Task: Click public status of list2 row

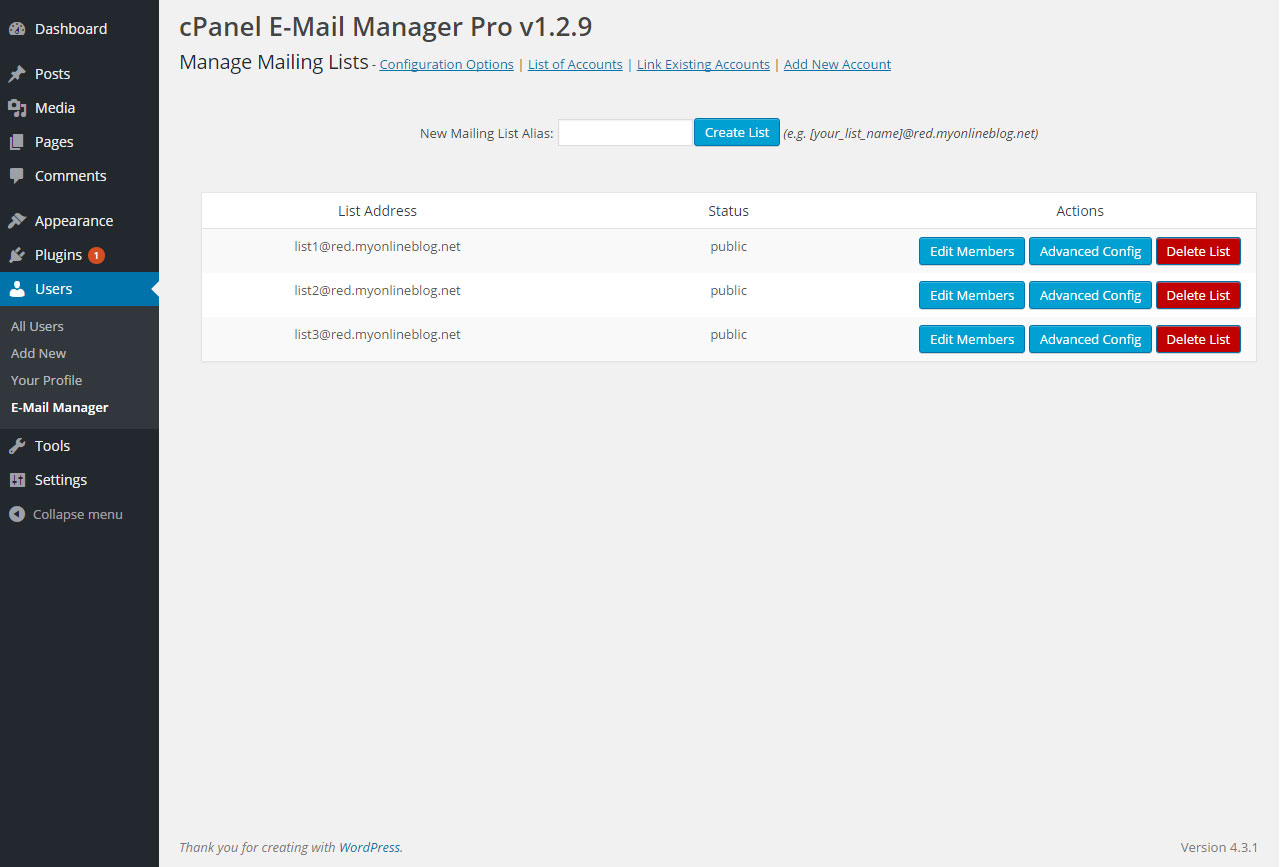Action: click(x=728, y=290)
